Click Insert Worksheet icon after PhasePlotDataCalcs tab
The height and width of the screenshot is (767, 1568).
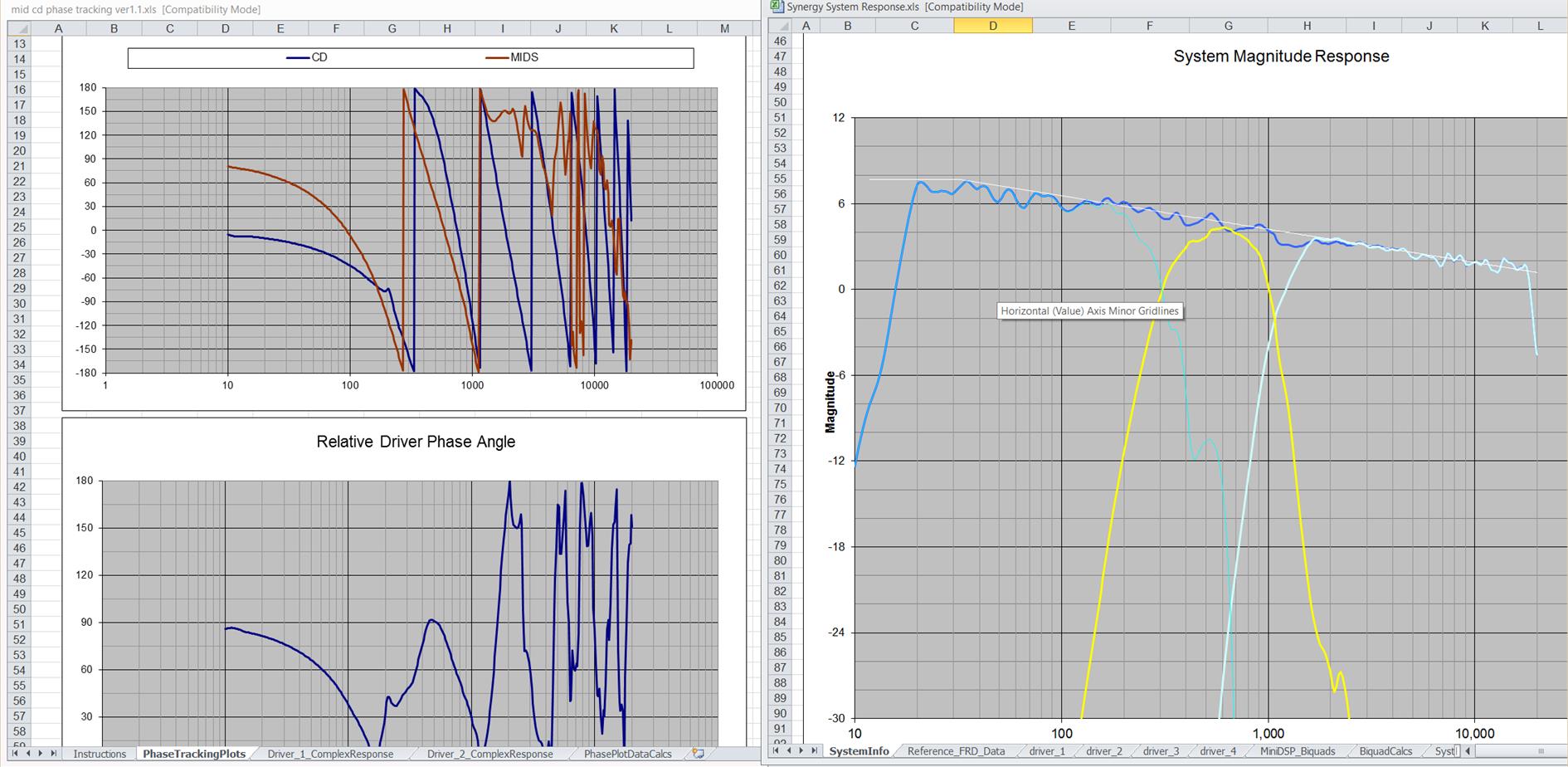(698, 754)
